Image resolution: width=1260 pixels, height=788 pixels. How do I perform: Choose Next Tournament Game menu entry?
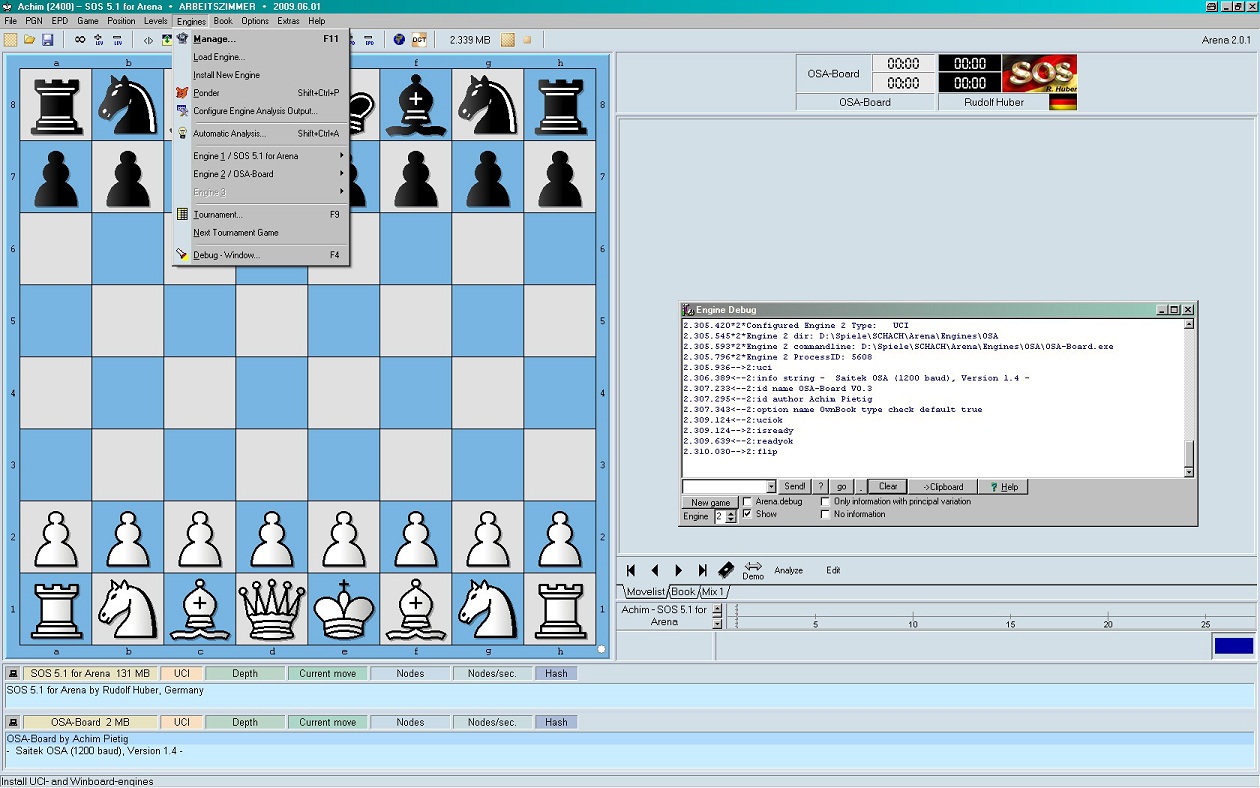pyautogui.click(x=260, y=232)
